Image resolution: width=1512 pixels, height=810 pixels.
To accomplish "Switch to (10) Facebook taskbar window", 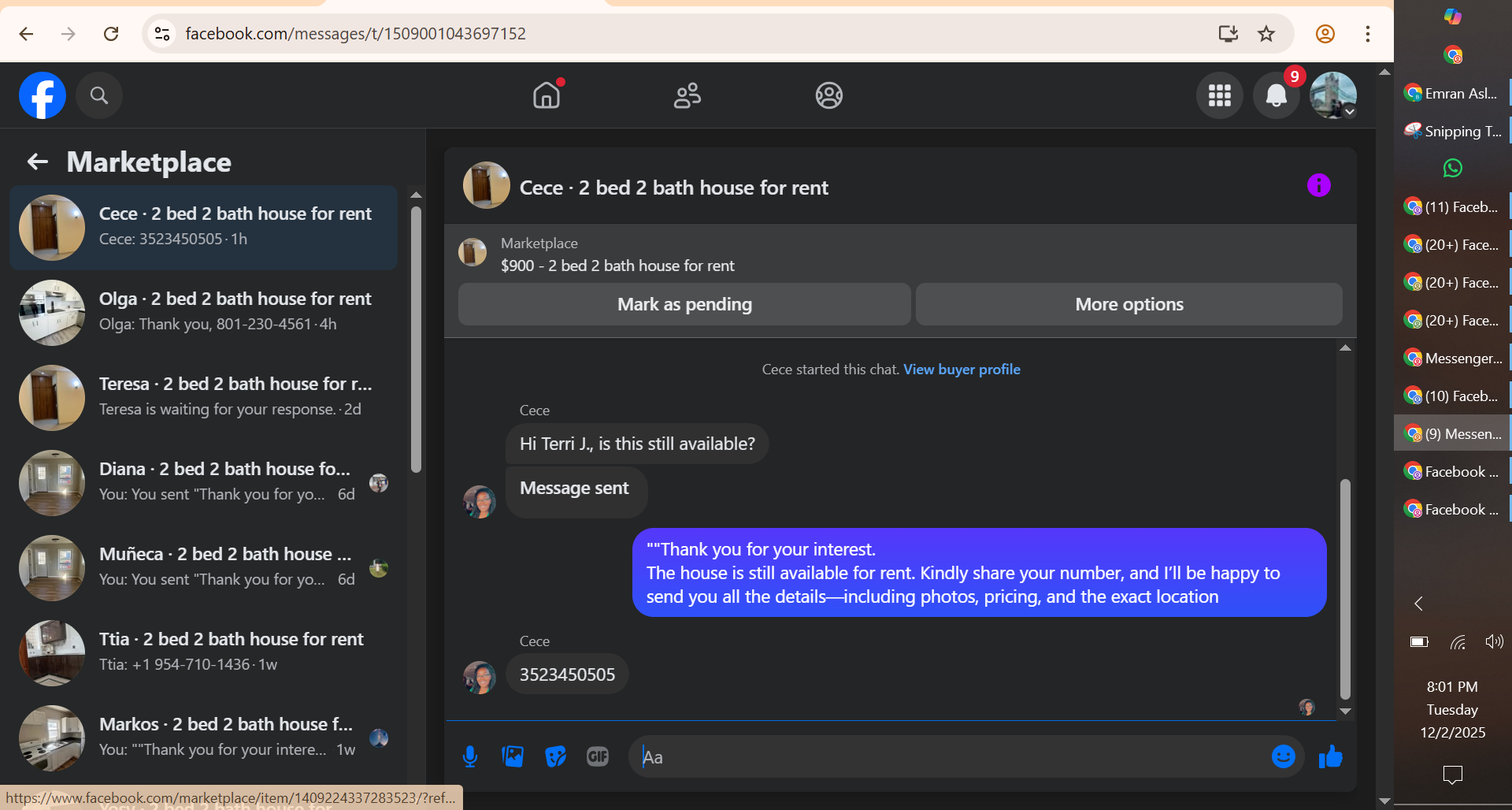I will coord(1451,396).
